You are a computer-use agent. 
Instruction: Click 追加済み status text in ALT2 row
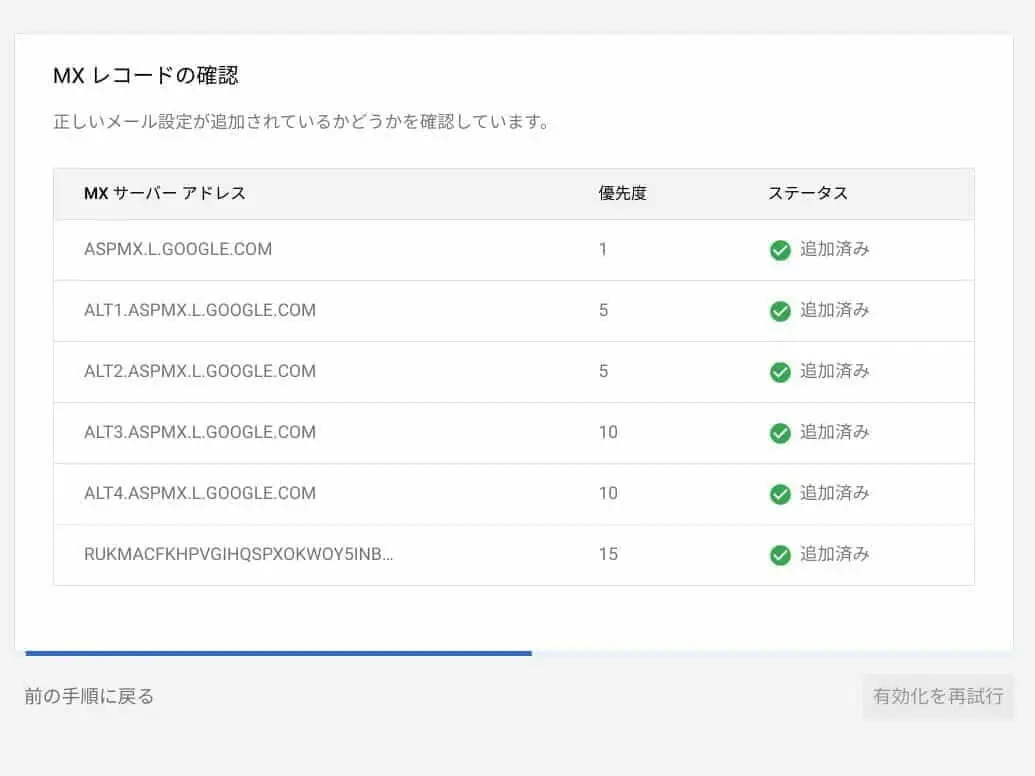click(x=835, y=371)
